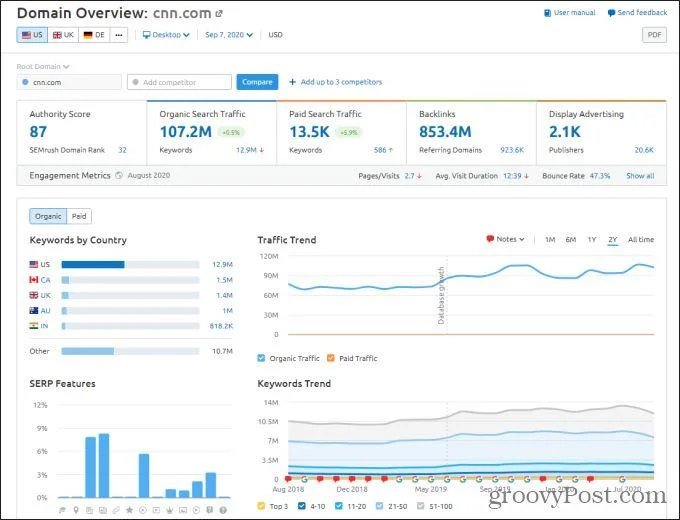This screenshot has height=520, width=680.
Task: Click the cnn.com domain input field
Action: 69,82
